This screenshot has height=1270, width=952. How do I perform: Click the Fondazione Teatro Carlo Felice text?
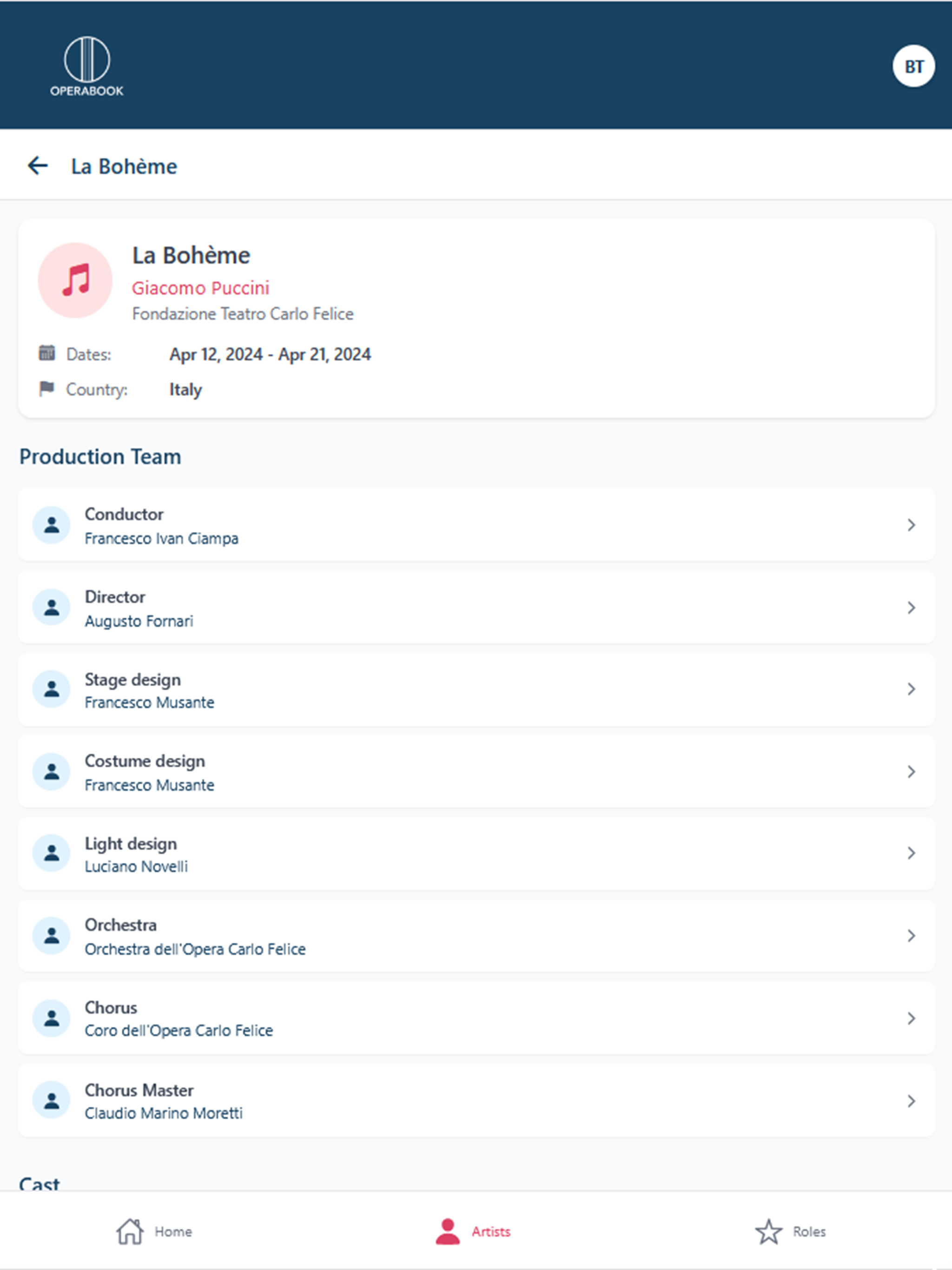(243, 314)
